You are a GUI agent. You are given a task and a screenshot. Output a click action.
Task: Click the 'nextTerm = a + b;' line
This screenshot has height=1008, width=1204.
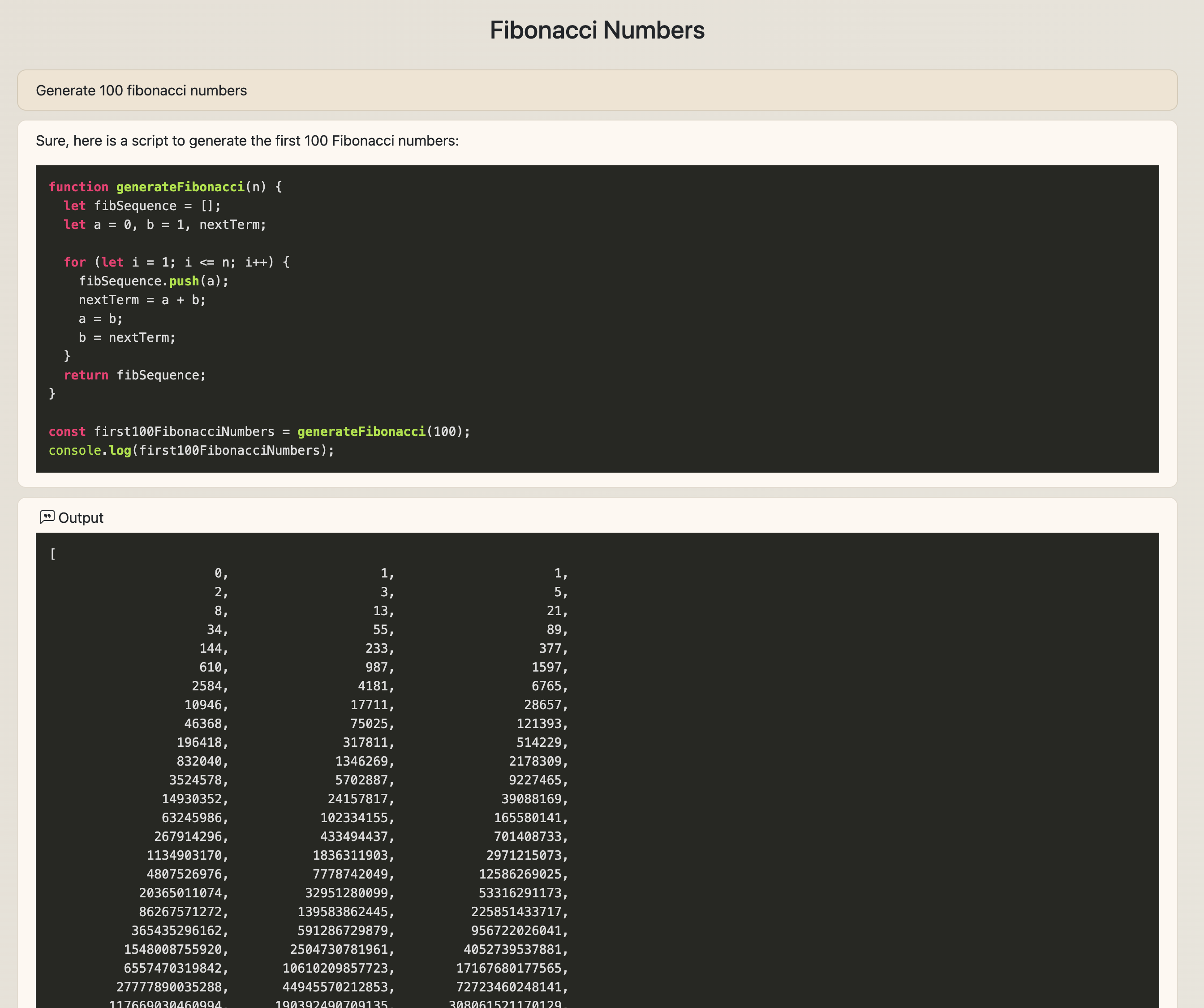142,300
